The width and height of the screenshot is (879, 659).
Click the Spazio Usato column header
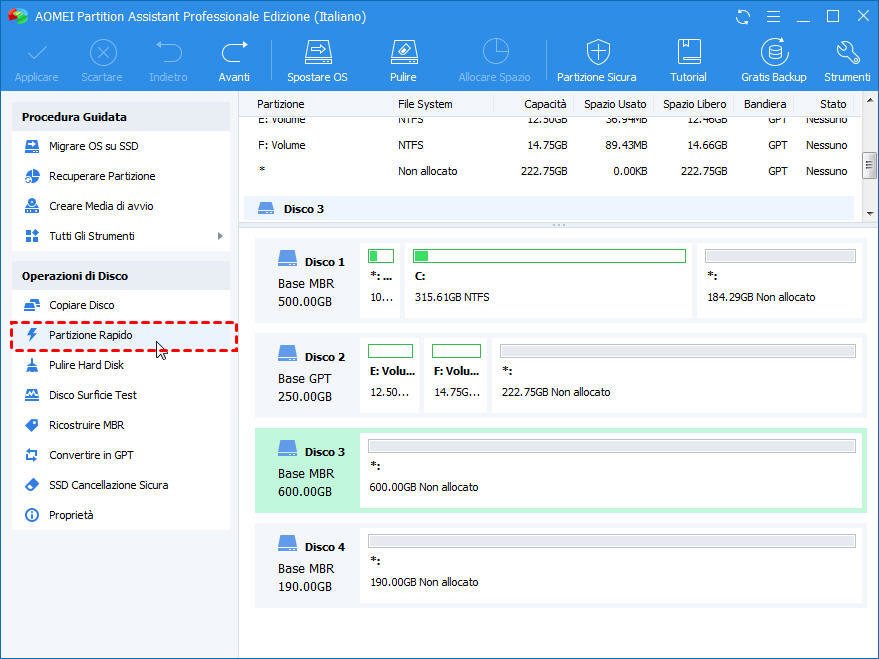coord(615,104)
